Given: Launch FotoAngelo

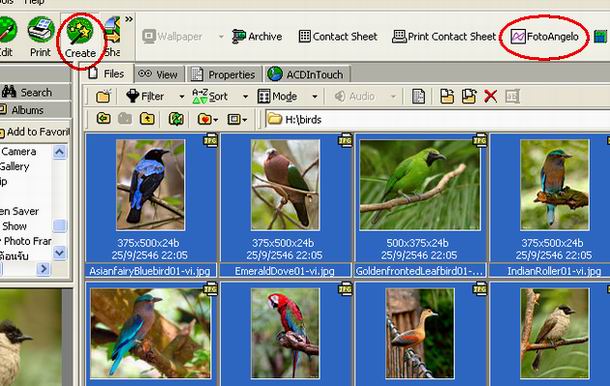Looking at the screenshot, I should [545, 37].
